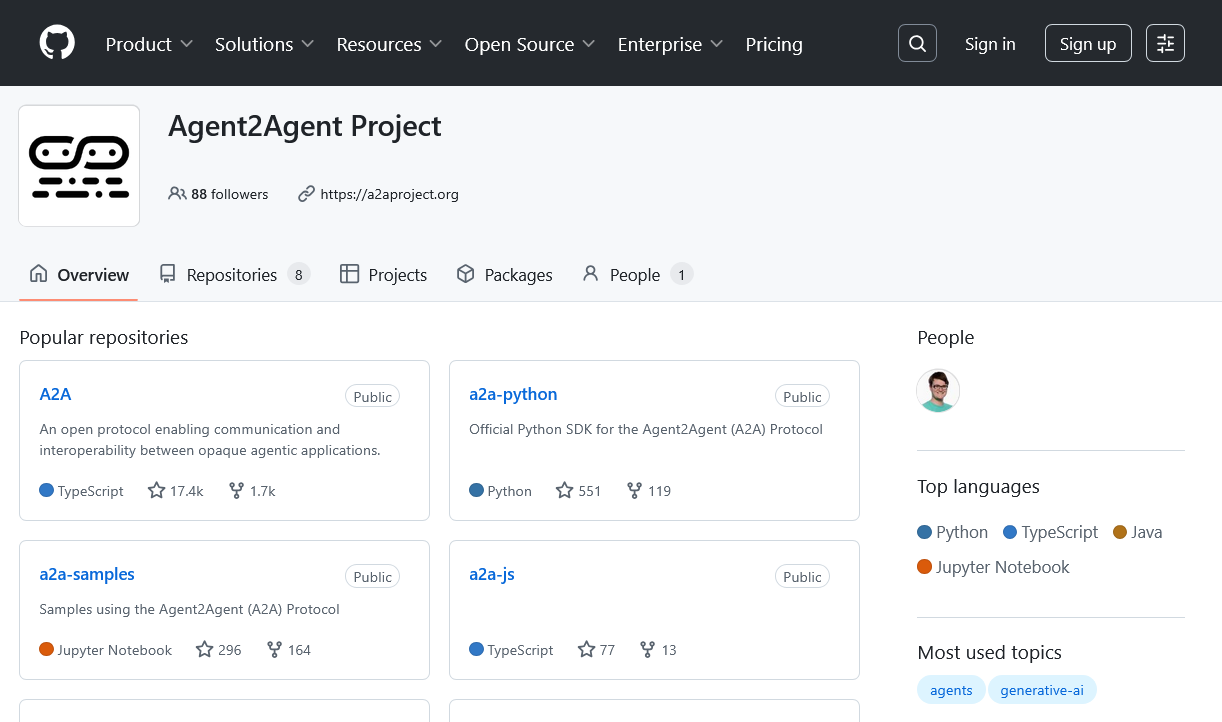
Task: Click the fork icon on the A2A repository
Action: [x=236, y=491]
